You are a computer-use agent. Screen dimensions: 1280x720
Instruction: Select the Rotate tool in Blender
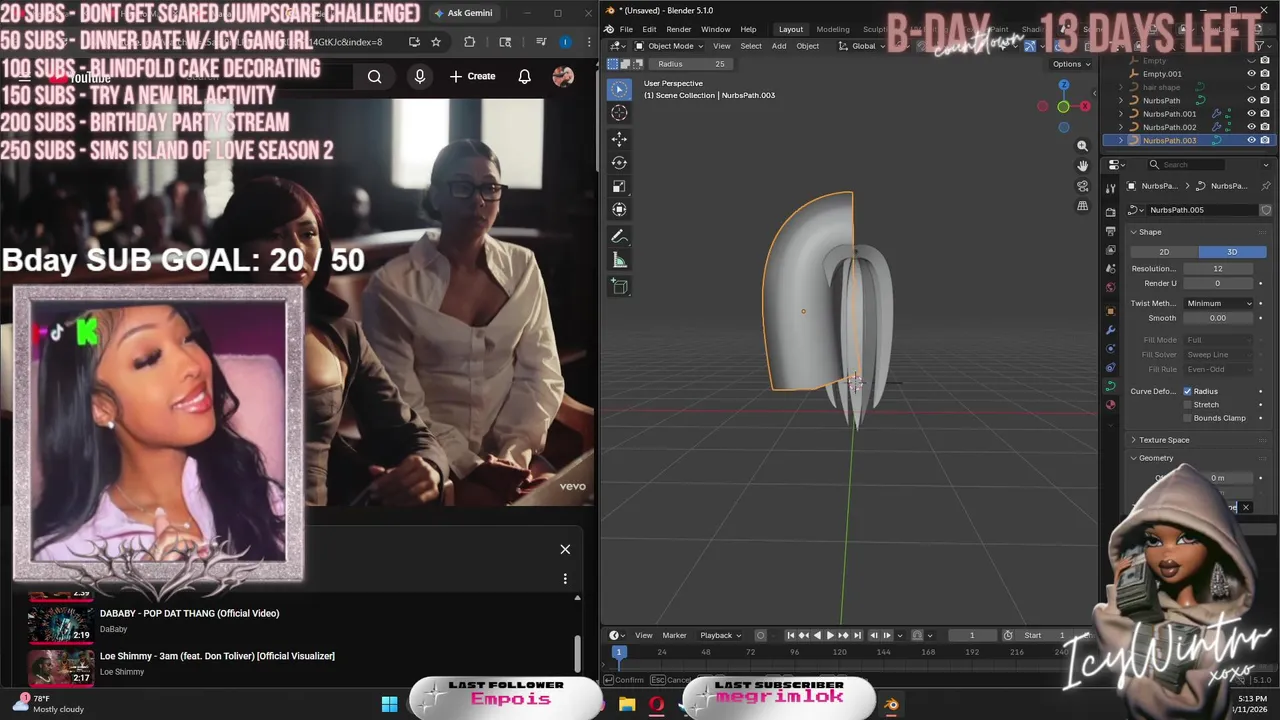619,163
